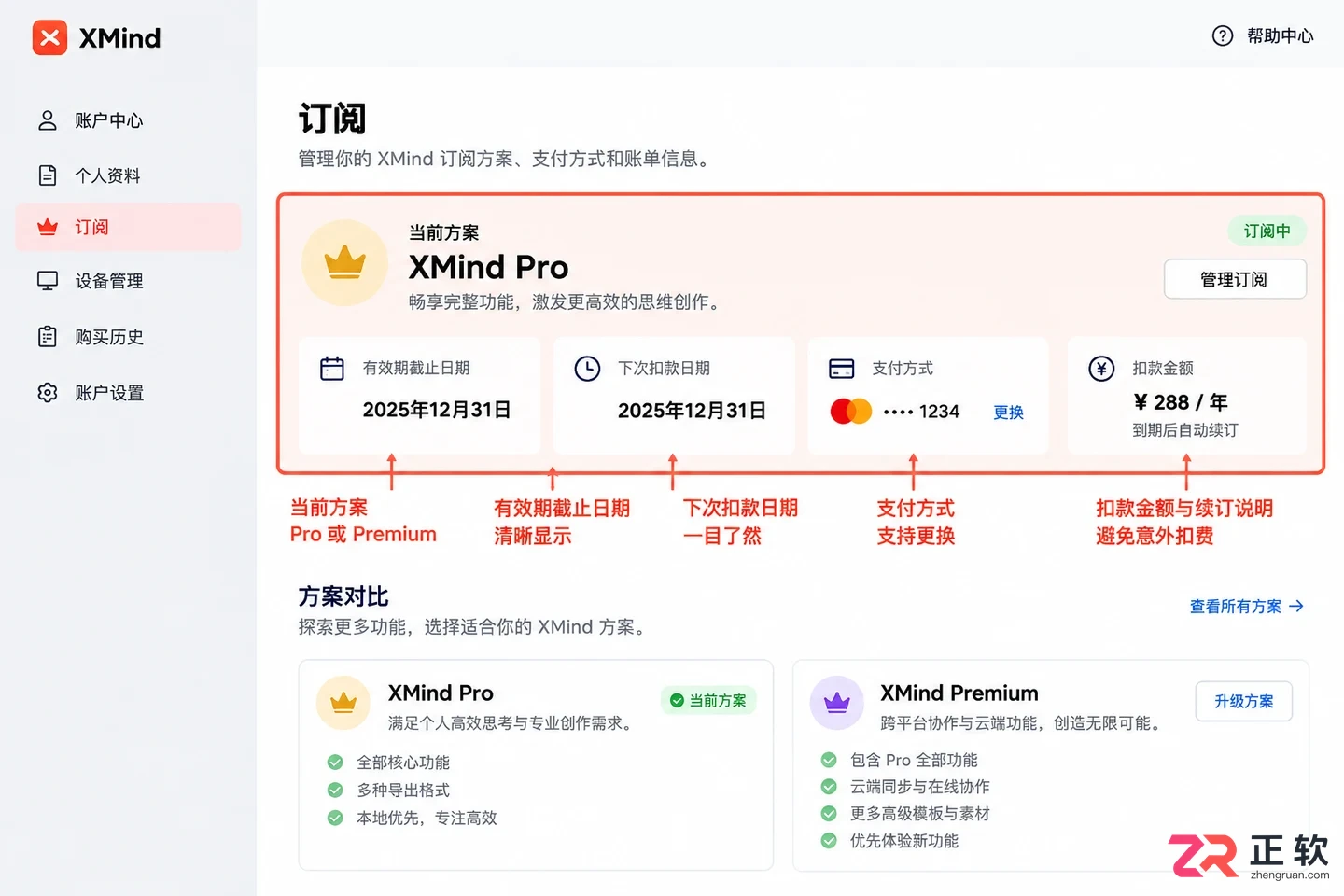This screenshot has width=1344, height=896.
Task: Click the personal profile document icon
Action: point(48,175)
